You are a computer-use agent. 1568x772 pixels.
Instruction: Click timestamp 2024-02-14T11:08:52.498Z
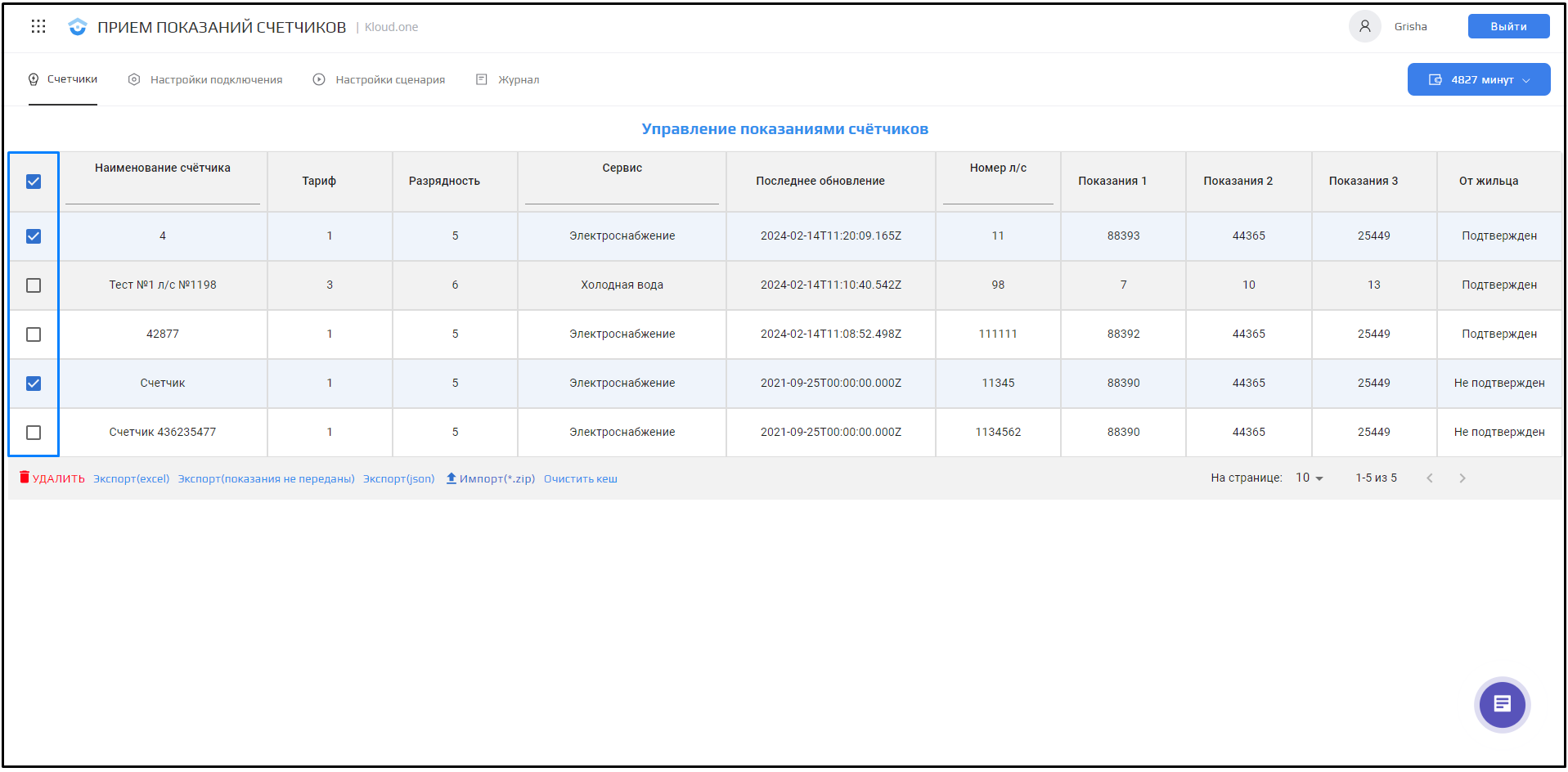831,334
